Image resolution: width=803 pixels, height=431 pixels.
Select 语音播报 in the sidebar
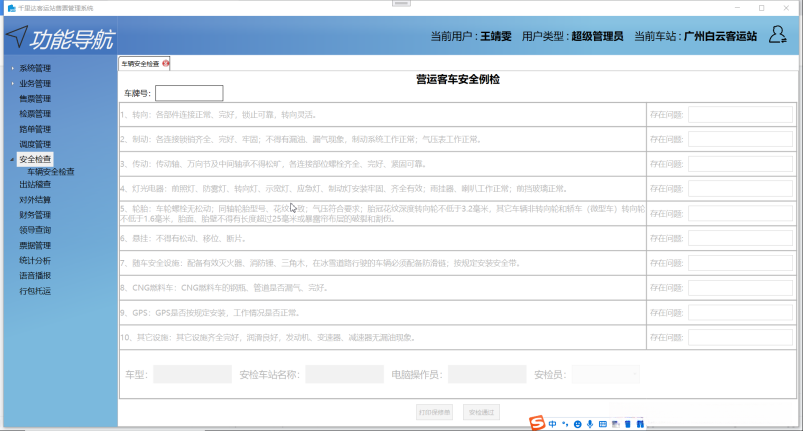click(x=35, y=275)
